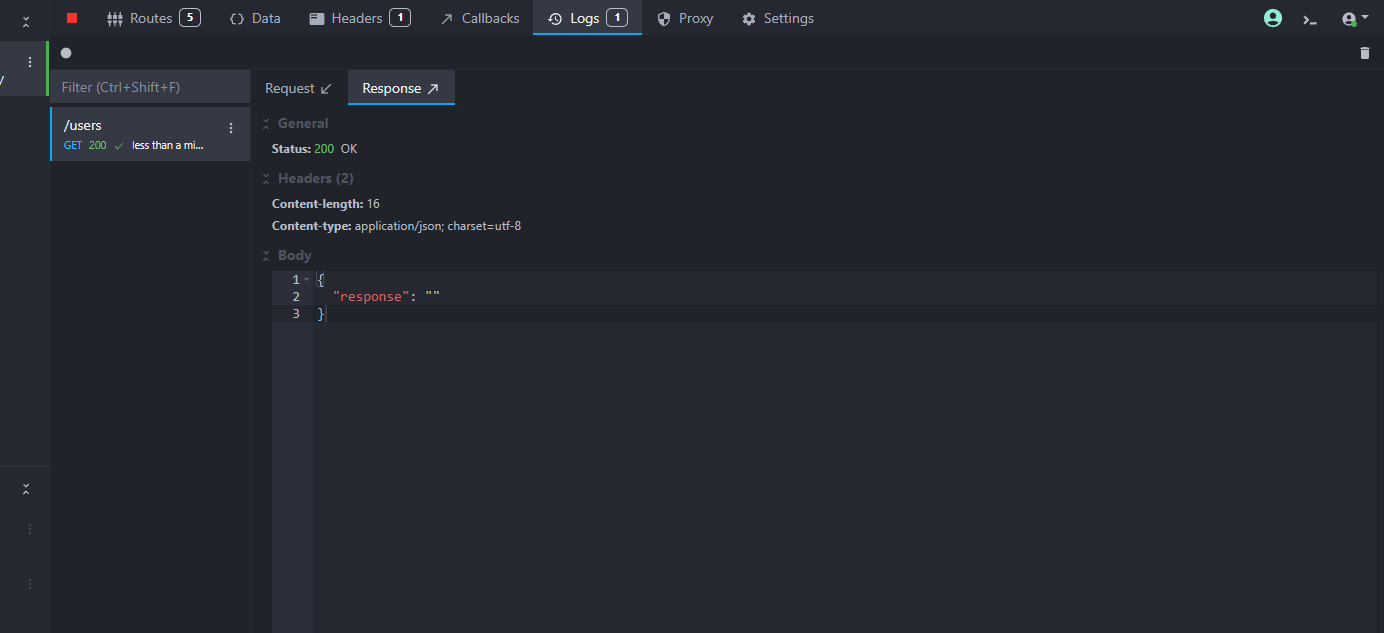Collapse the top sidebar panel chevron
This screenshot has width=1384, height=633.
click(x=26, y=21)
